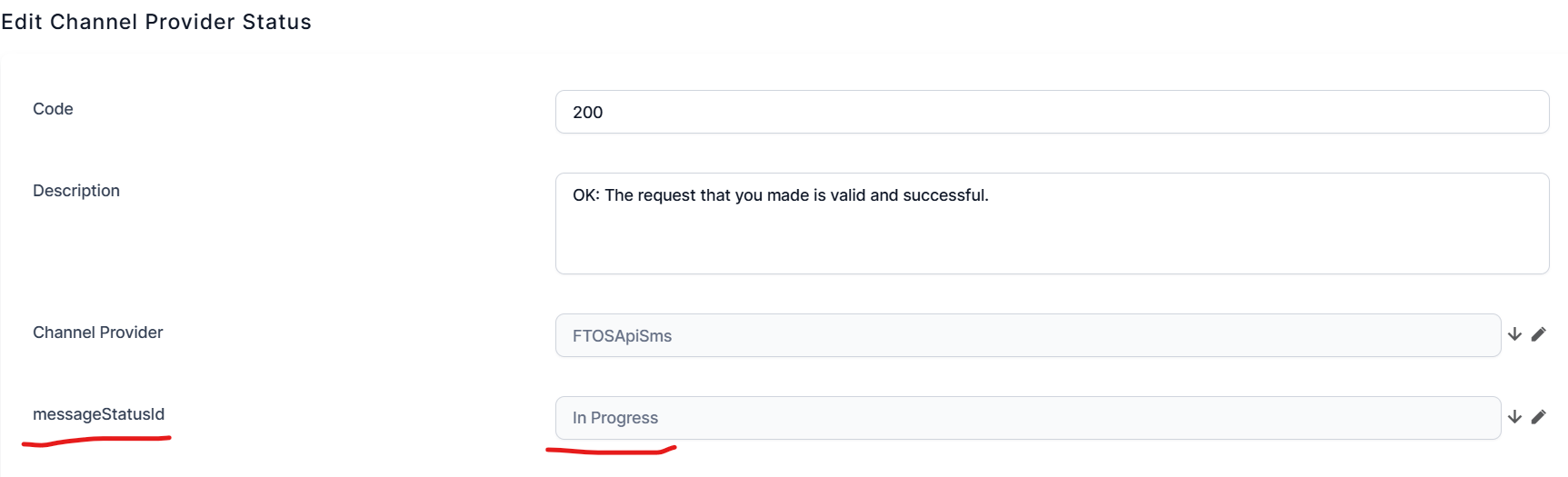1568x477 pixels.
Task: Edit Channel Provider using pencil icon
Action: 1538,334
